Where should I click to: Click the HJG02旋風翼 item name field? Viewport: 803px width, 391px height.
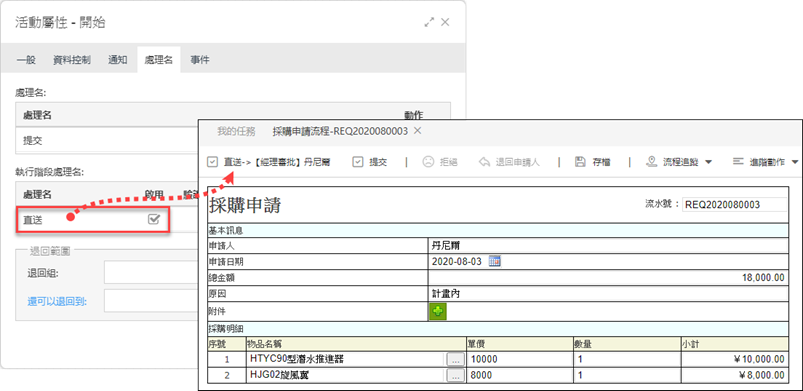[x=347, y=375]
